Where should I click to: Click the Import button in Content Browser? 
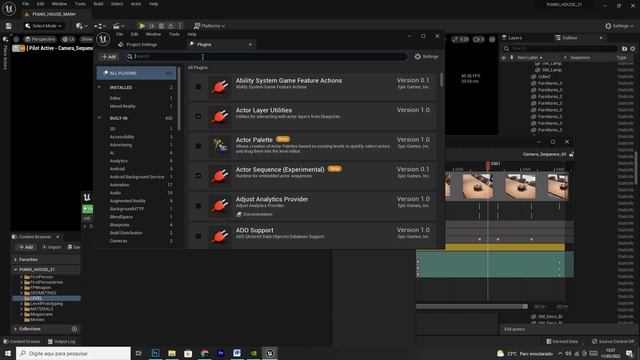[x=51, y=247]
